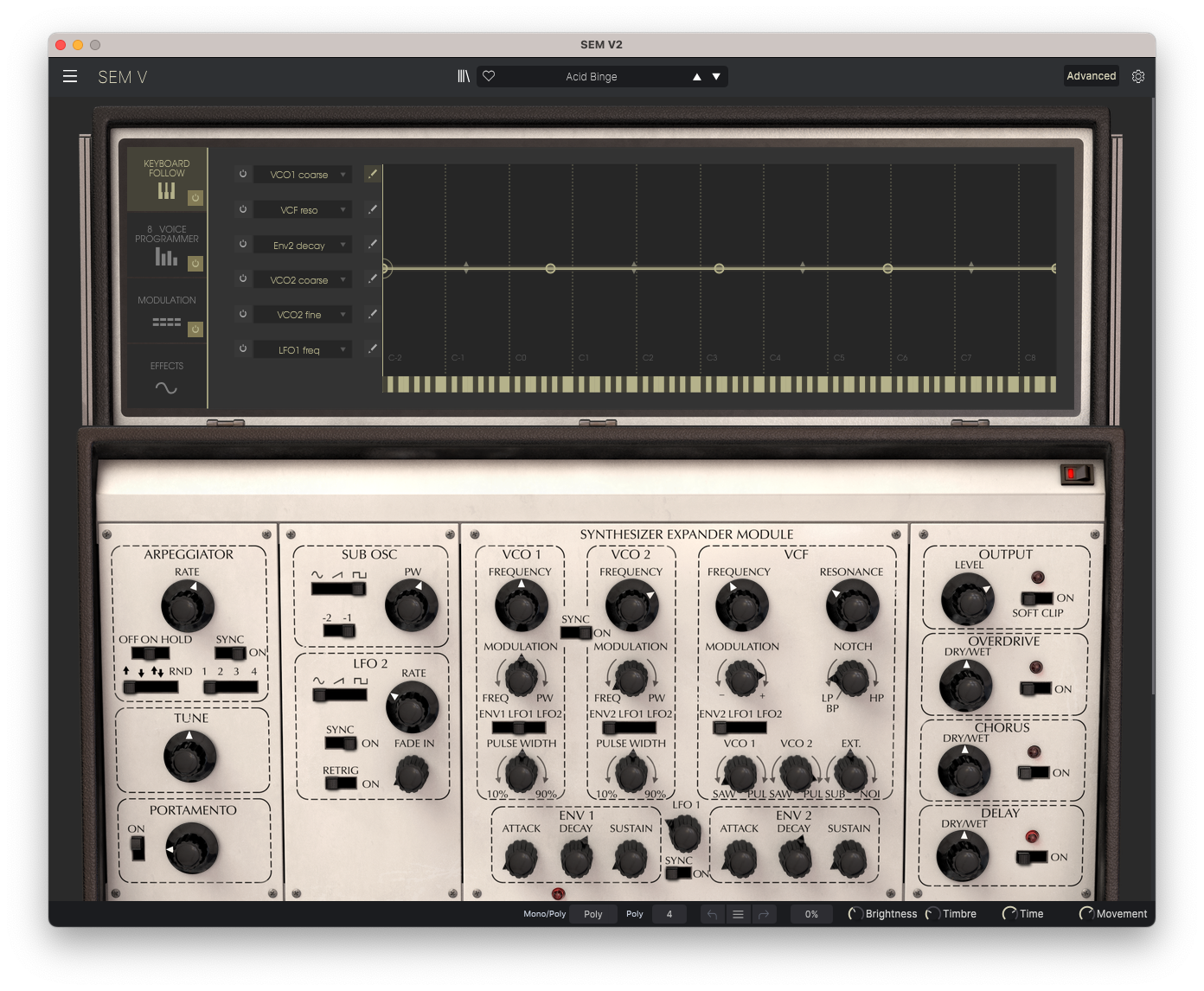Open VCO2 coarse destination dropdown

pos(303,279)
